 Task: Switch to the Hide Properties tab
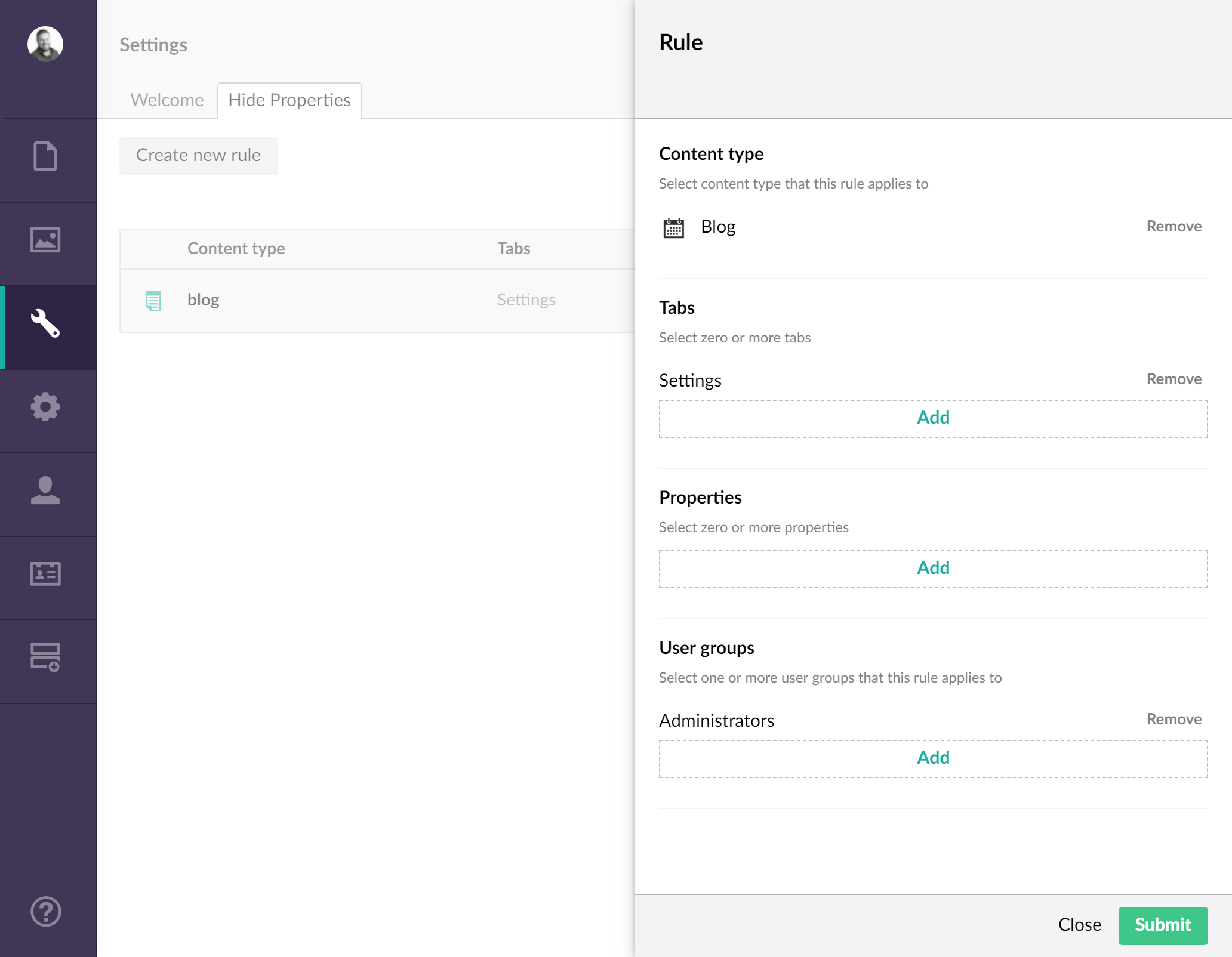(289, 100)
